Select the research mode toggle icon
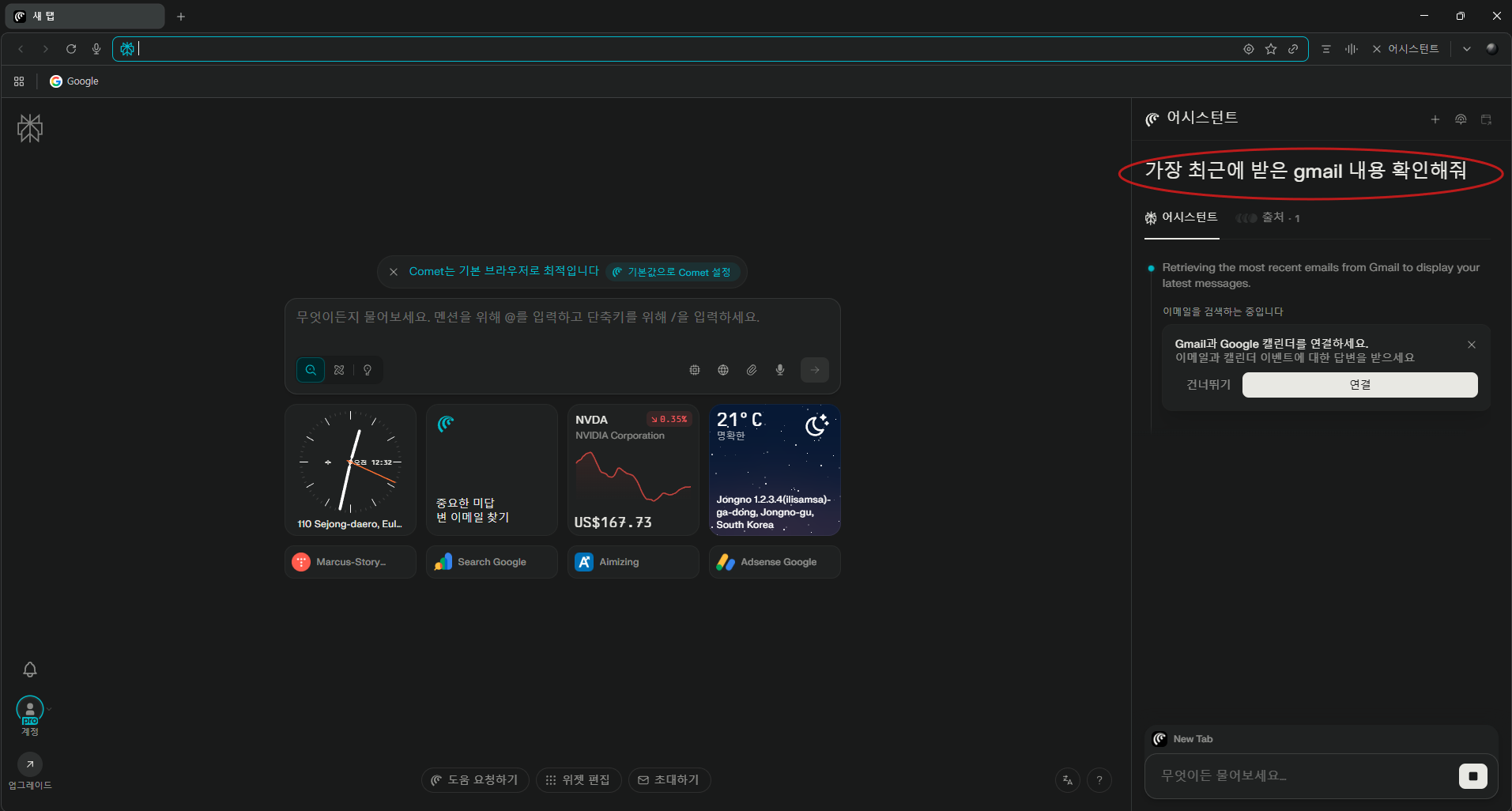The height and width of the screenshot is (811, 1512). (339, 370)
